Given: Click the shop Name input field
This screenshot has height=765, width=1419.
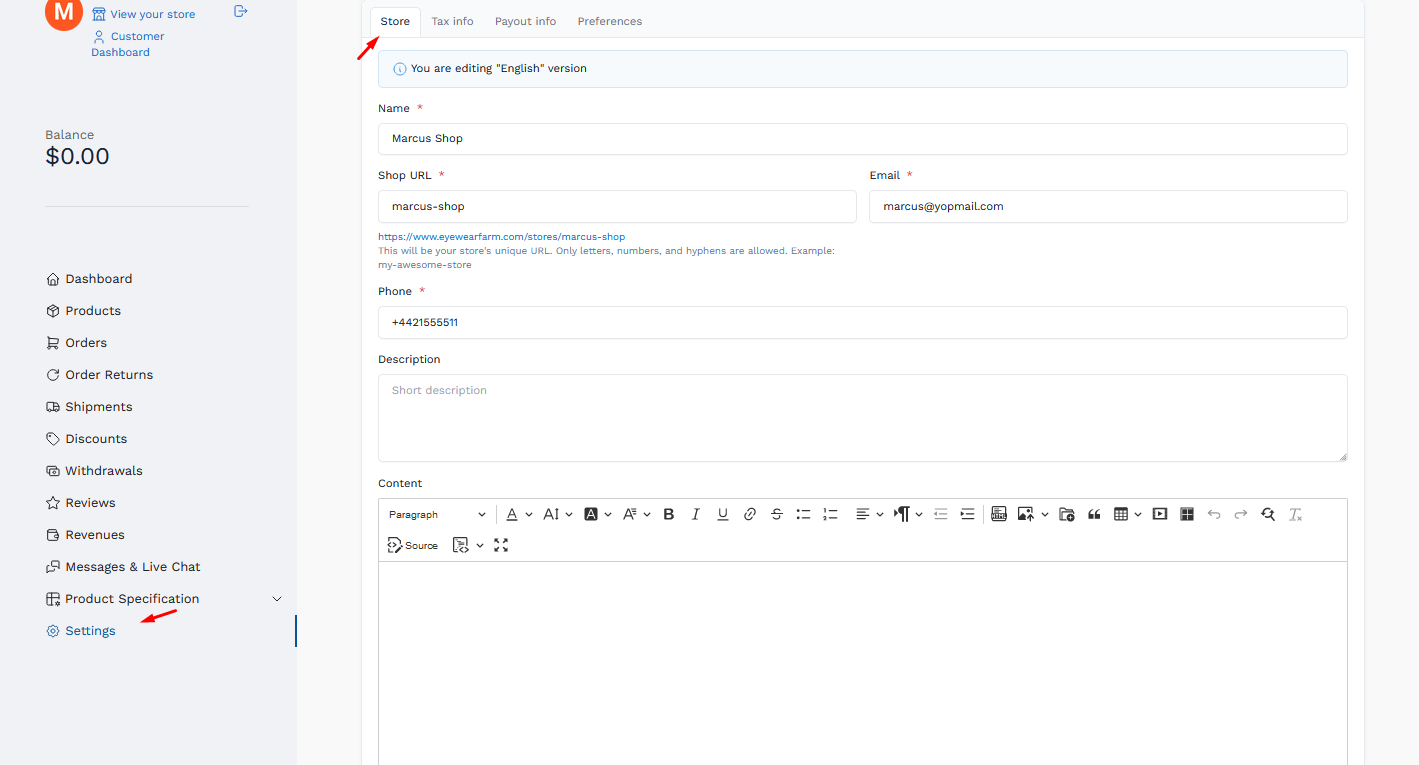Looking at the screenshot, I should click(862, 139).
